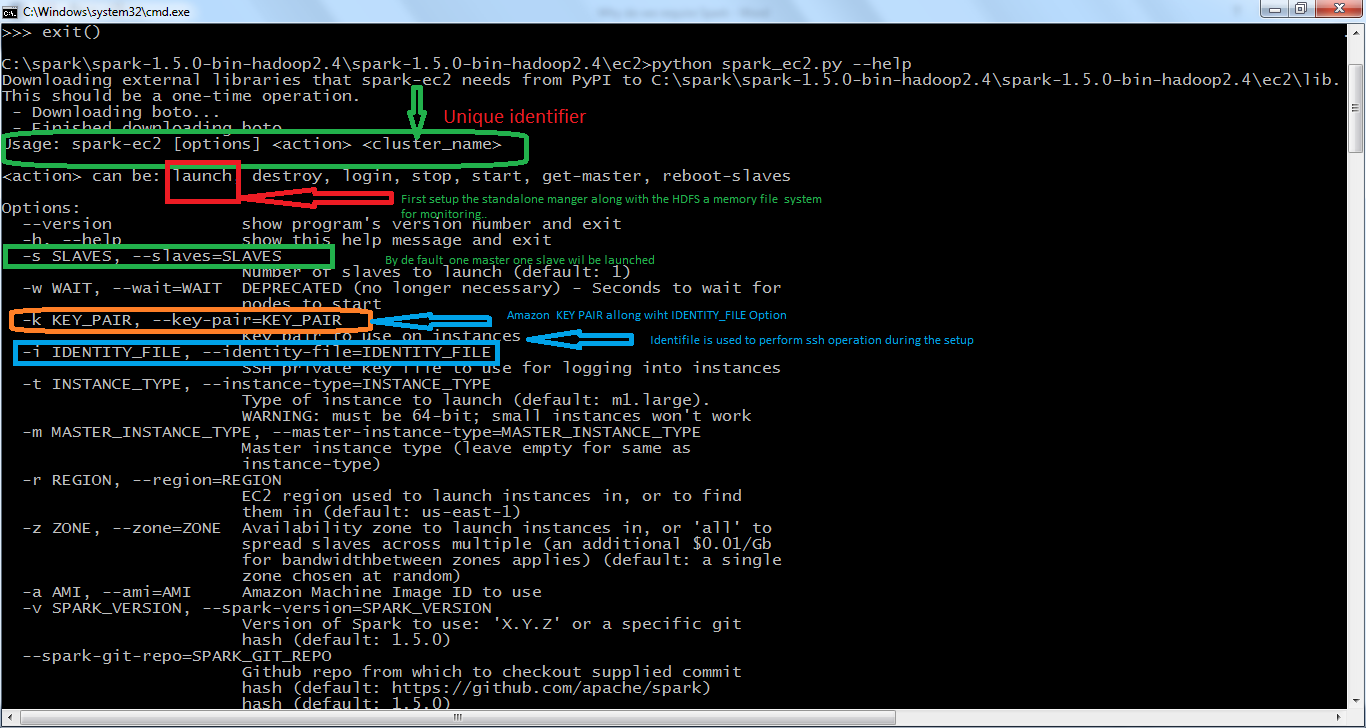This screenshot has width=1366, height=728.
Task: Click 'Type of instance to launch (default: m1.large).'
Action: point(476,400)
